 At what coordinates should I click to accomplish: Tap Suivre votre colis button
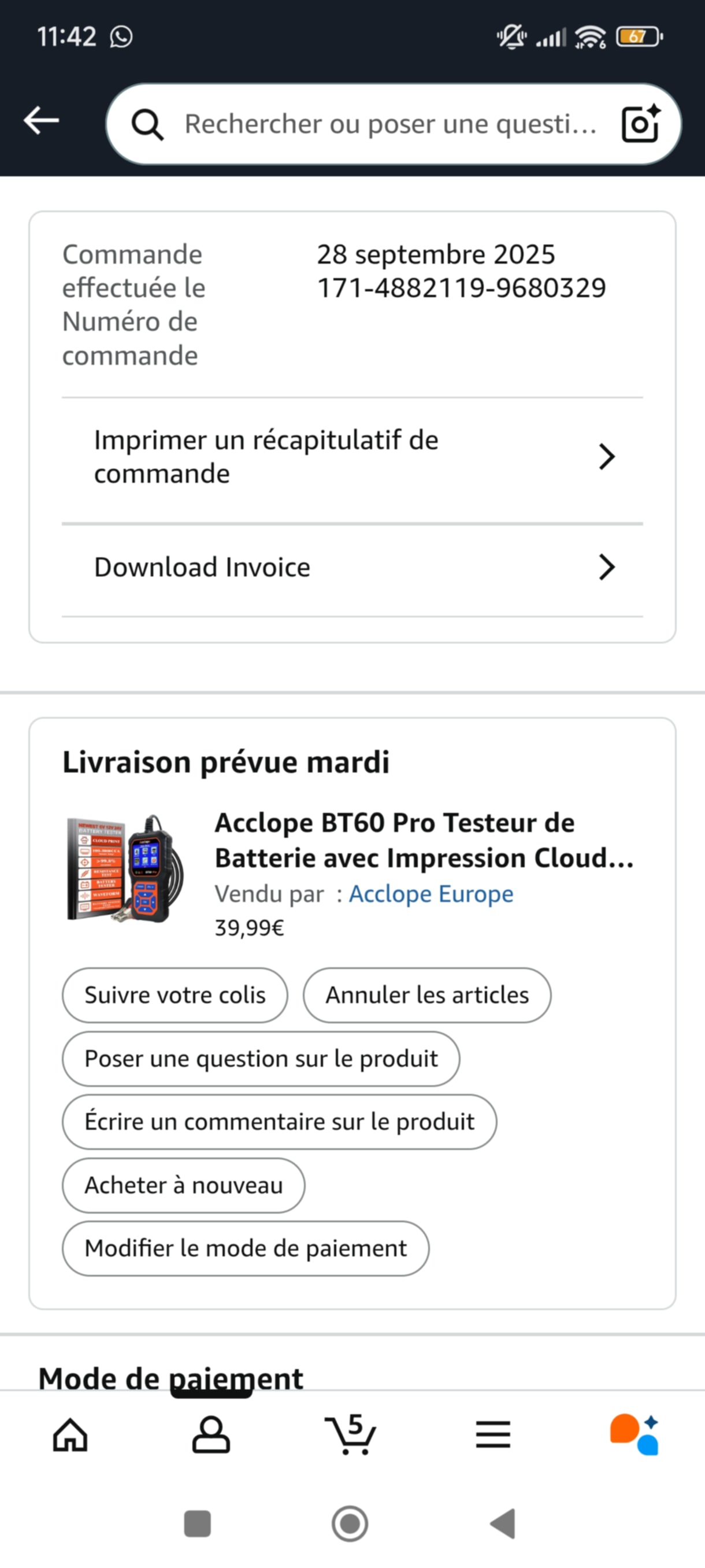pyautogui.click(x=175, y=995)
